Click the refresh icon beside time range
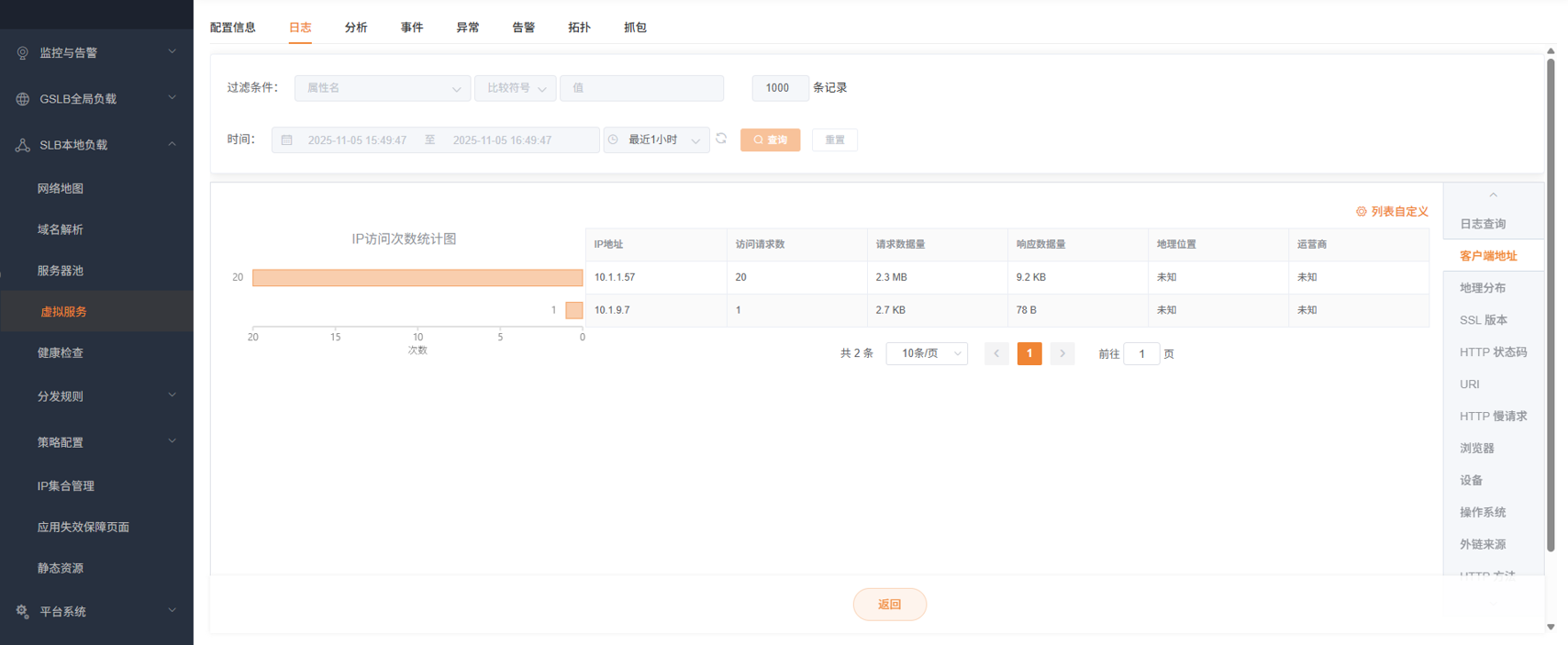 pos(721,139)
